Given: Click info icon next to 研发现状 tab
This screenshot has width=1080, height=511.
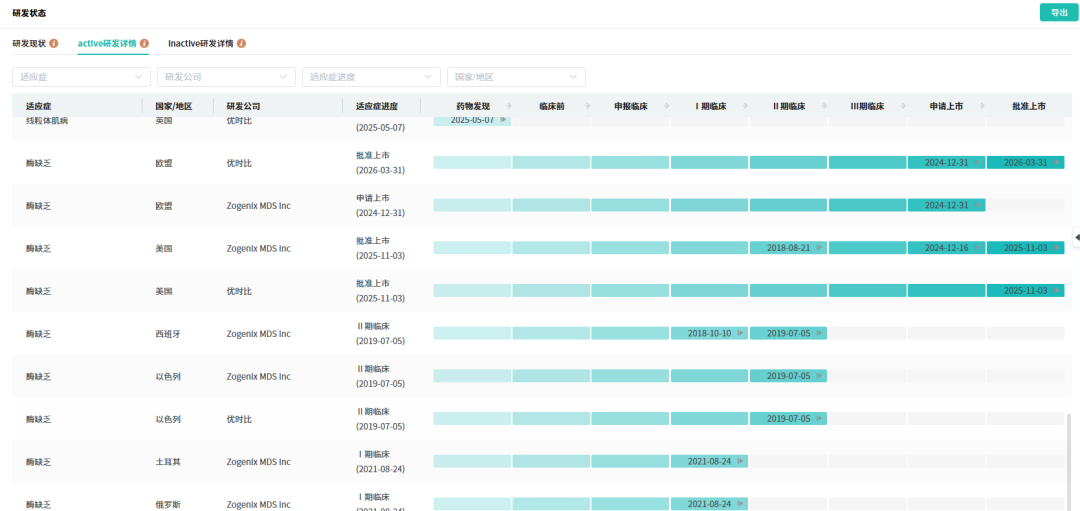Looking at the screenshot, I should 54,44.
